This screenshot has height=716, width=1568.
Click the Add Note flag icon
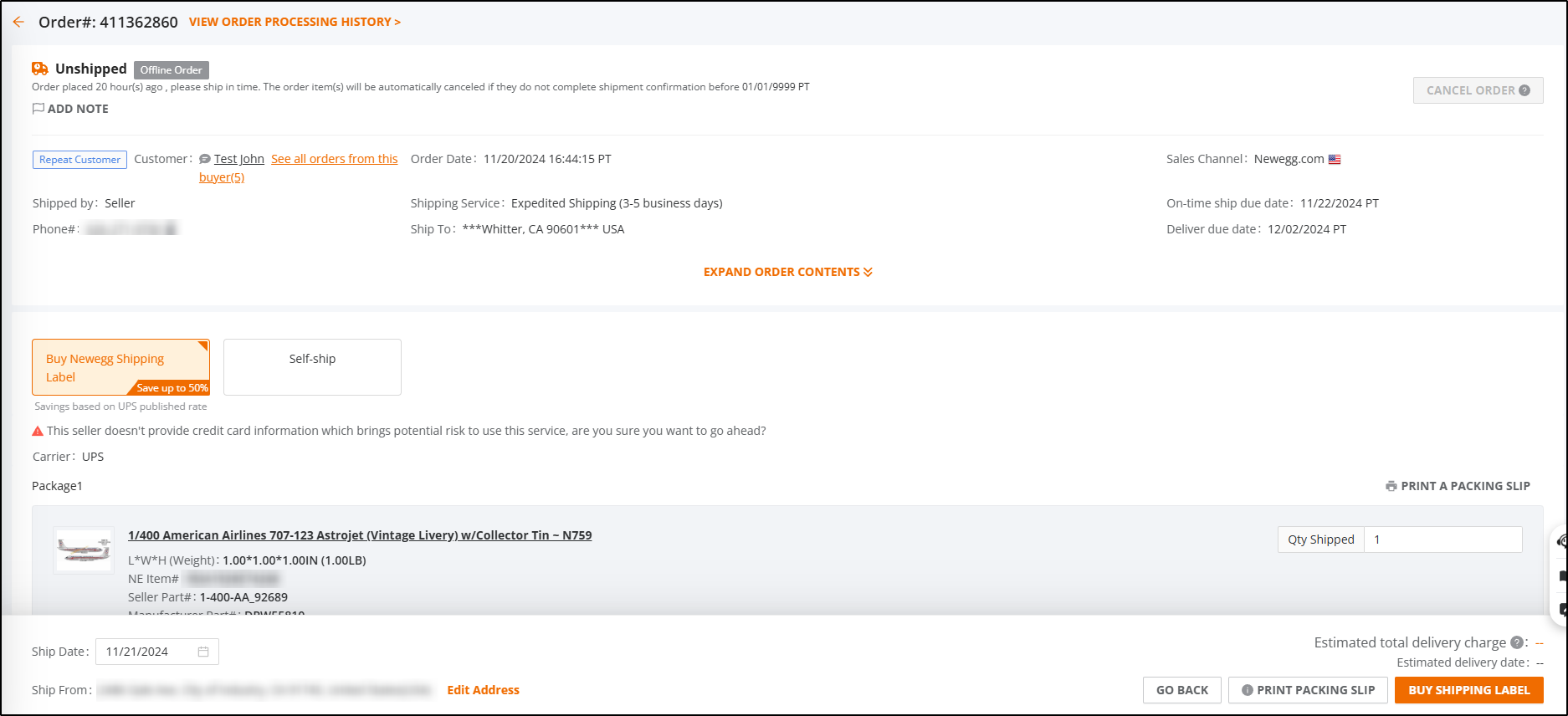click(x=38, y=109)
